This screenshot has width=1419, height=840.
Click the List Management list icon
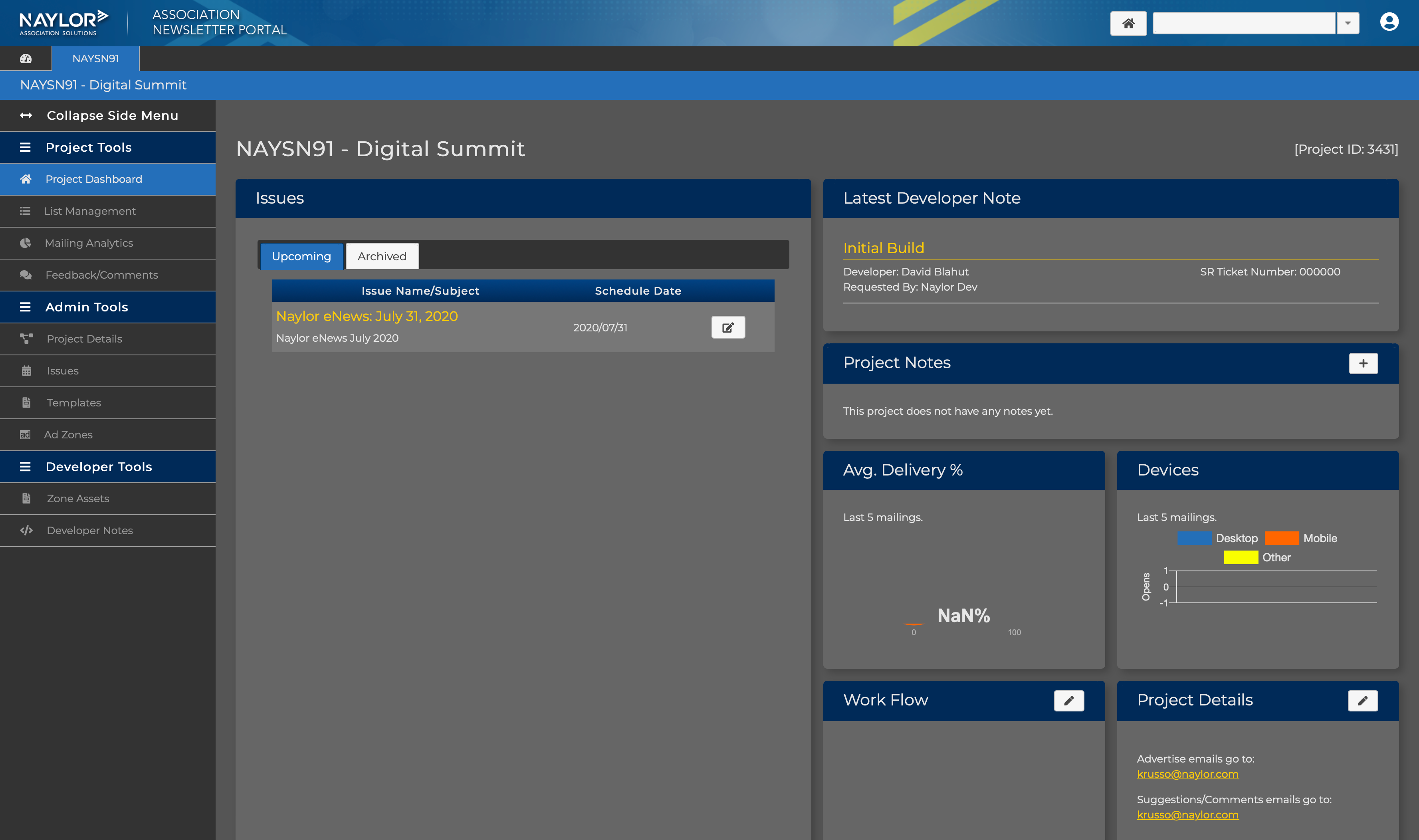click(x=26, y=211)
